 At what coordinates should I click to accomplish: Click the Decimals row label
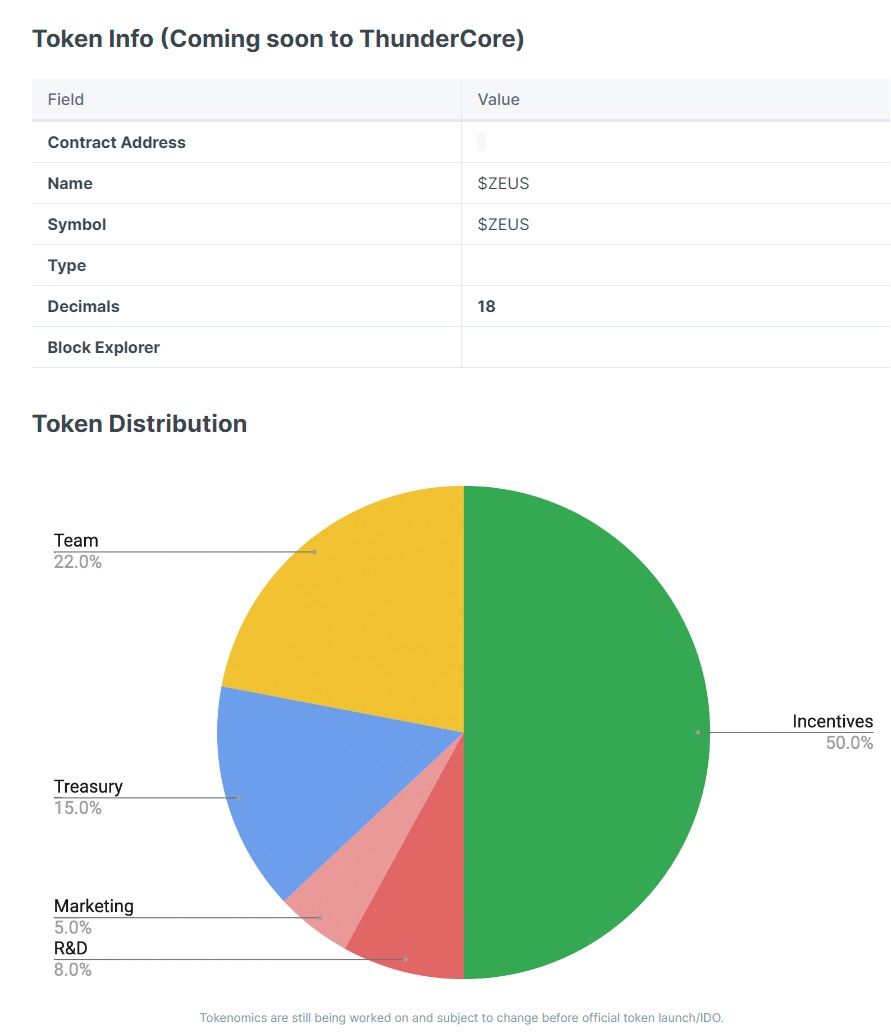pyautogui.click(x=83, y=306)
